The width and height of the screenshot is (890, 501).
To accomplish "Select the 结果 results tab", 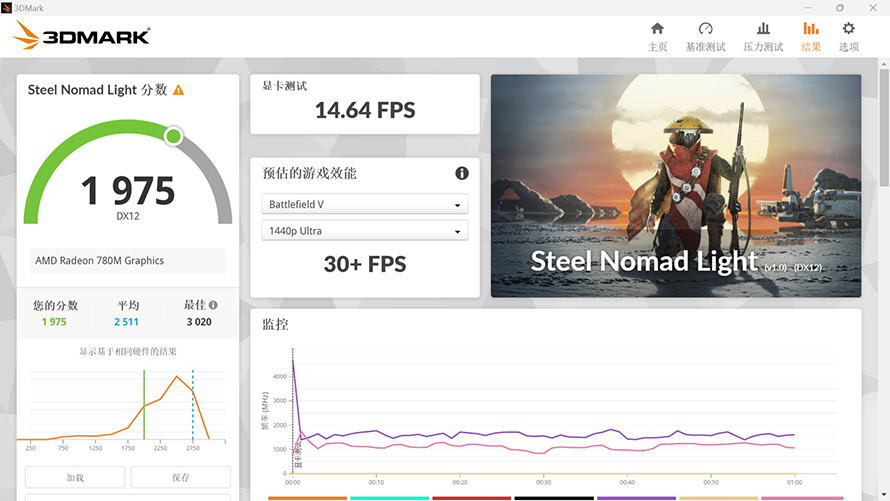I will [811, 37].
